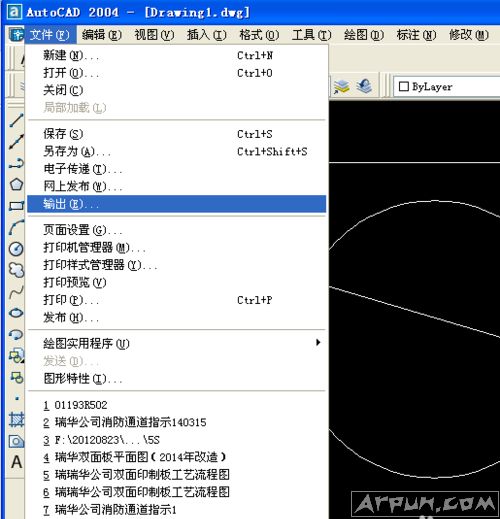Expand the 绘图实用程序(U) submenu arrow

point(318,342)
